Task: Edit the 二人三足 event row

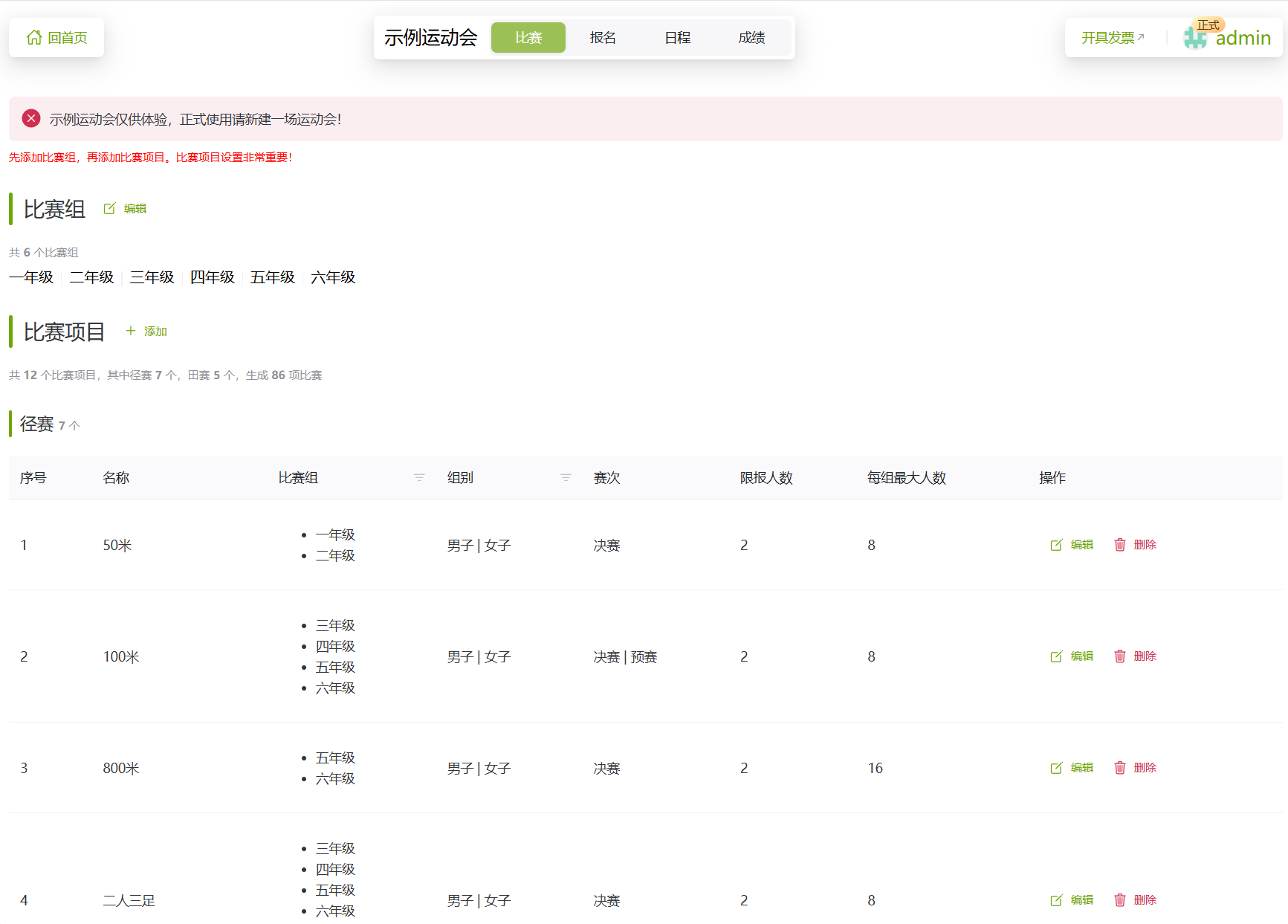Action: pos(1072,900)
